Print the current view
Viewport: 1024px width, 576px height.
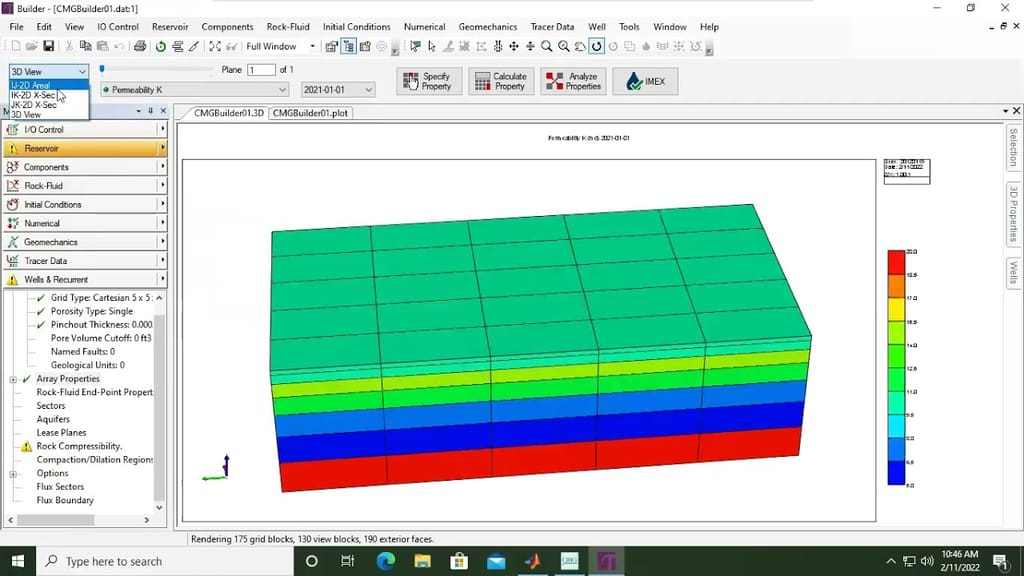[140, 46]
